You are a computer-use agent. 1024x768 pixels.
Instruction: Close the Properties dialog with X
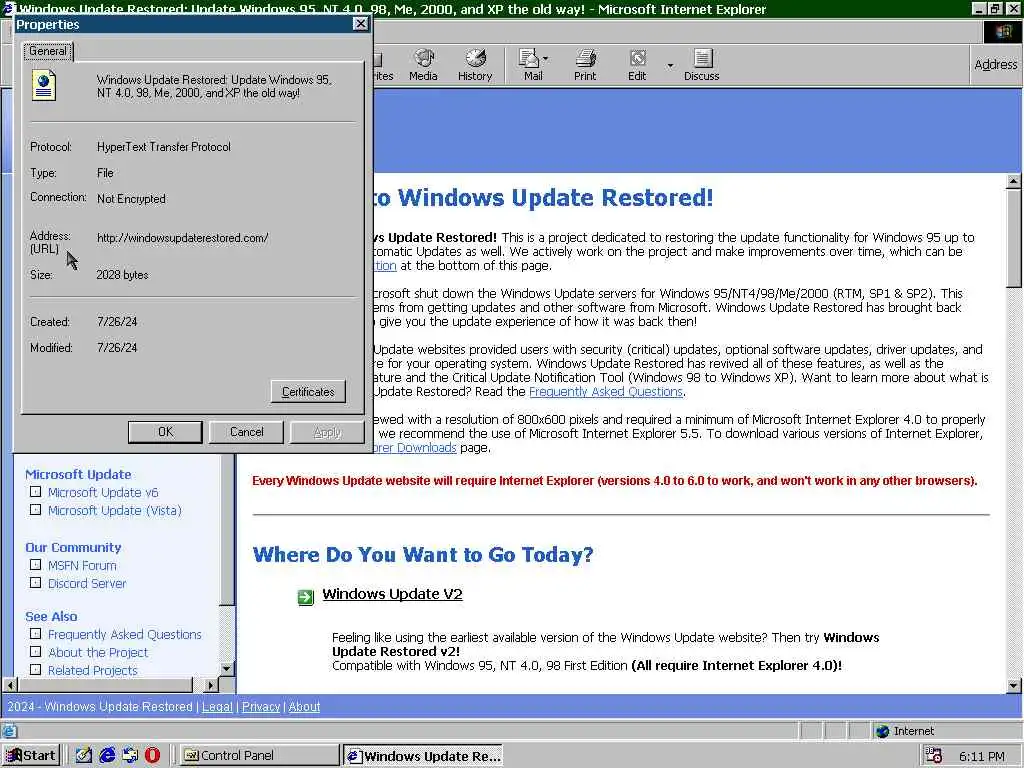click(x=360, y=24)
